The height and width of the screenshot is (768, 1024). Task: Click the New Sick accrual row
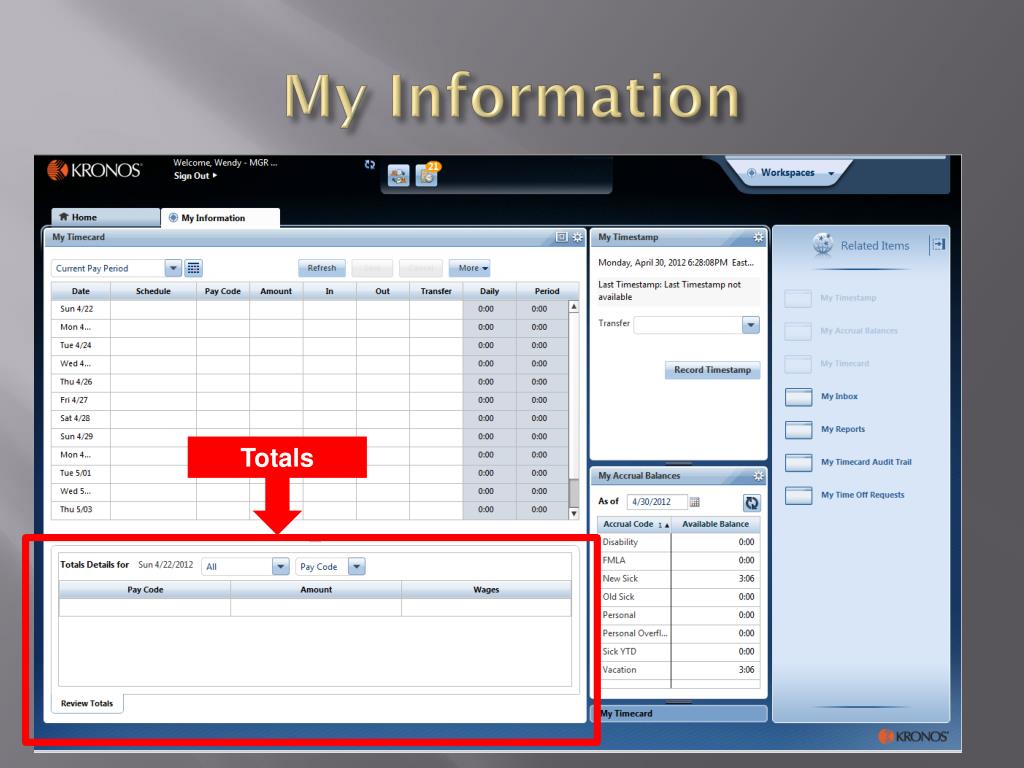pos(679,579)
